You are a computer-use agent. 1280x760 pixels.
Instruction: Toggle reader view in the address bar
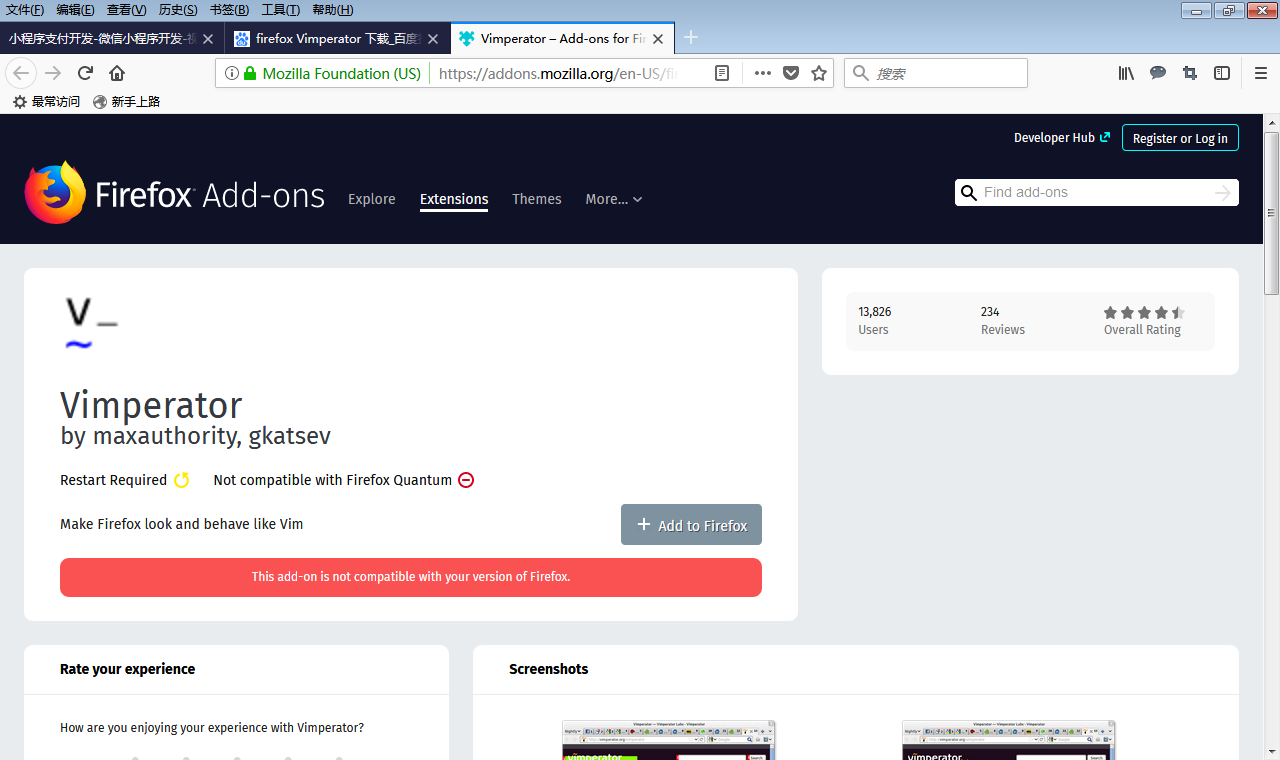point(723,73)
